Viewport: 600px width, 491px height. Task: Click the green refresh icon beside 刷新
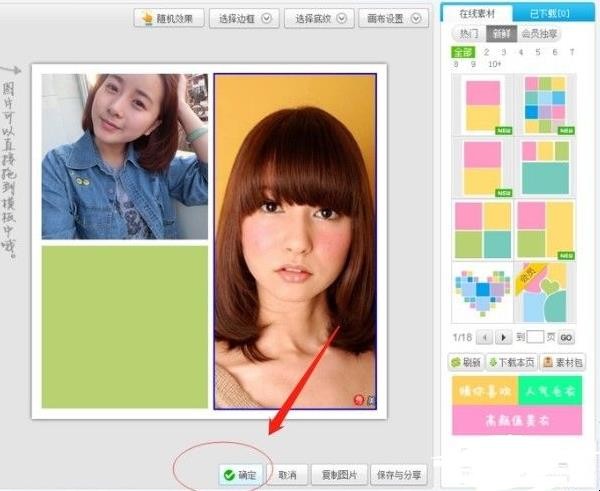[456, 362]
